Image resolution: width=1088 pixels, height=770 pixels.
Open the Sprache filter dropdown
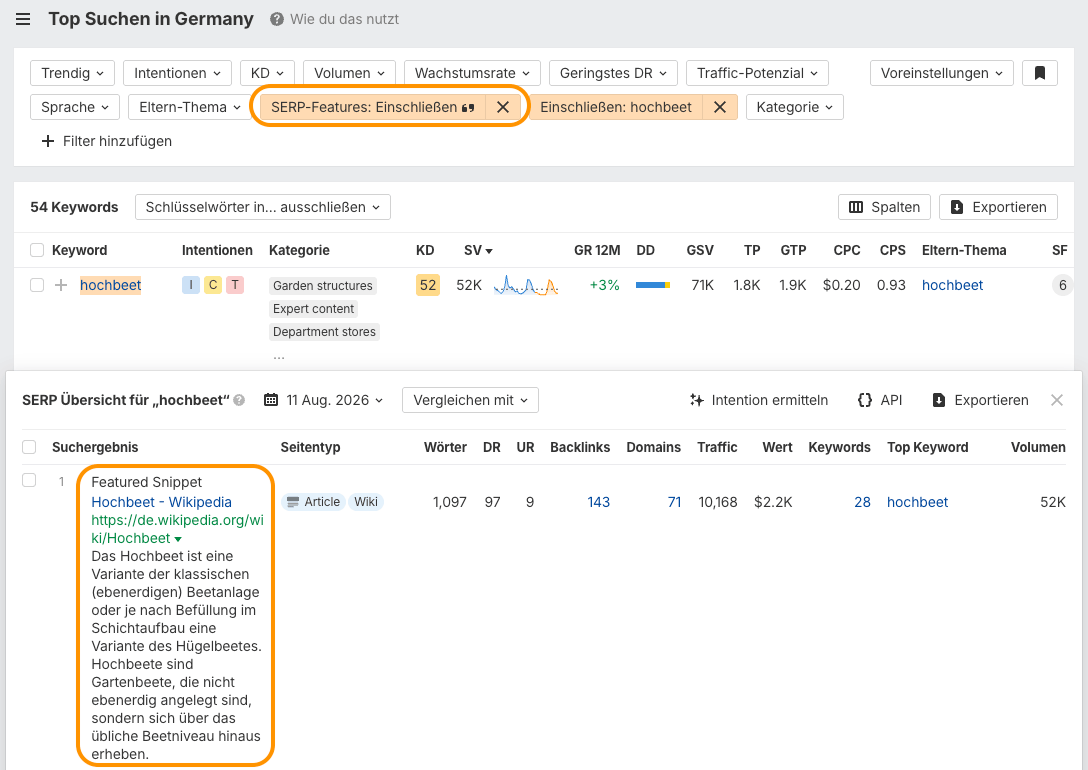[x=75, y=107]
